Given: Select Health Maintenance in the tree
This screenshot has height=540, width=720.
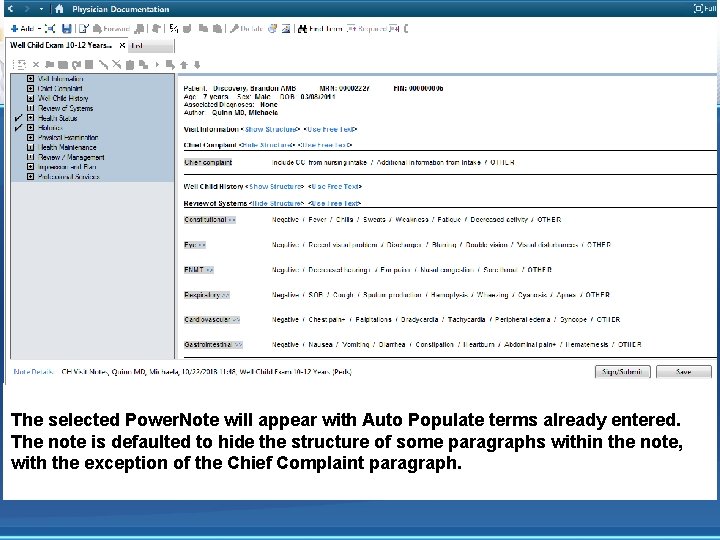Looking at the screenshot, I should coord(67,147).
